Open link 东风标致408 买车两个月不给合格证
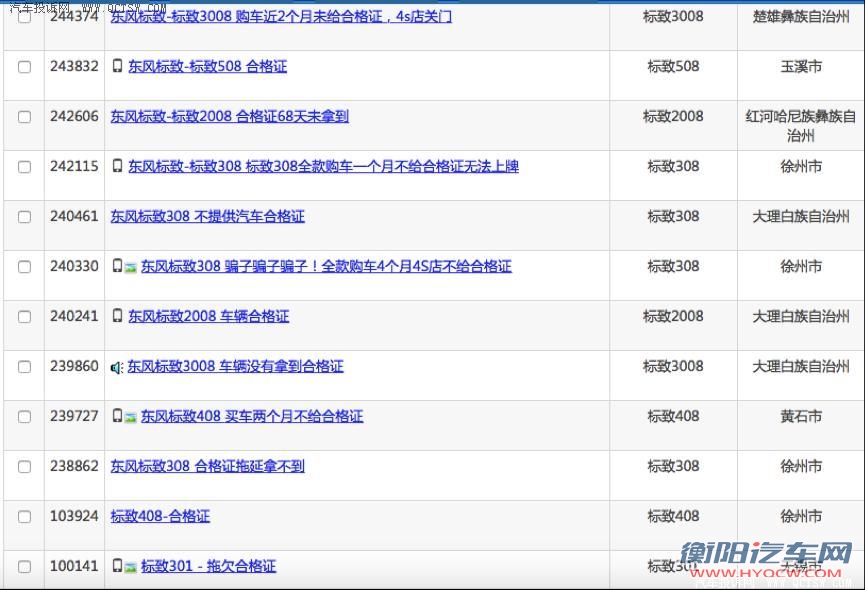The width and height of the screenshot is (865, 590). coord(252,417)
